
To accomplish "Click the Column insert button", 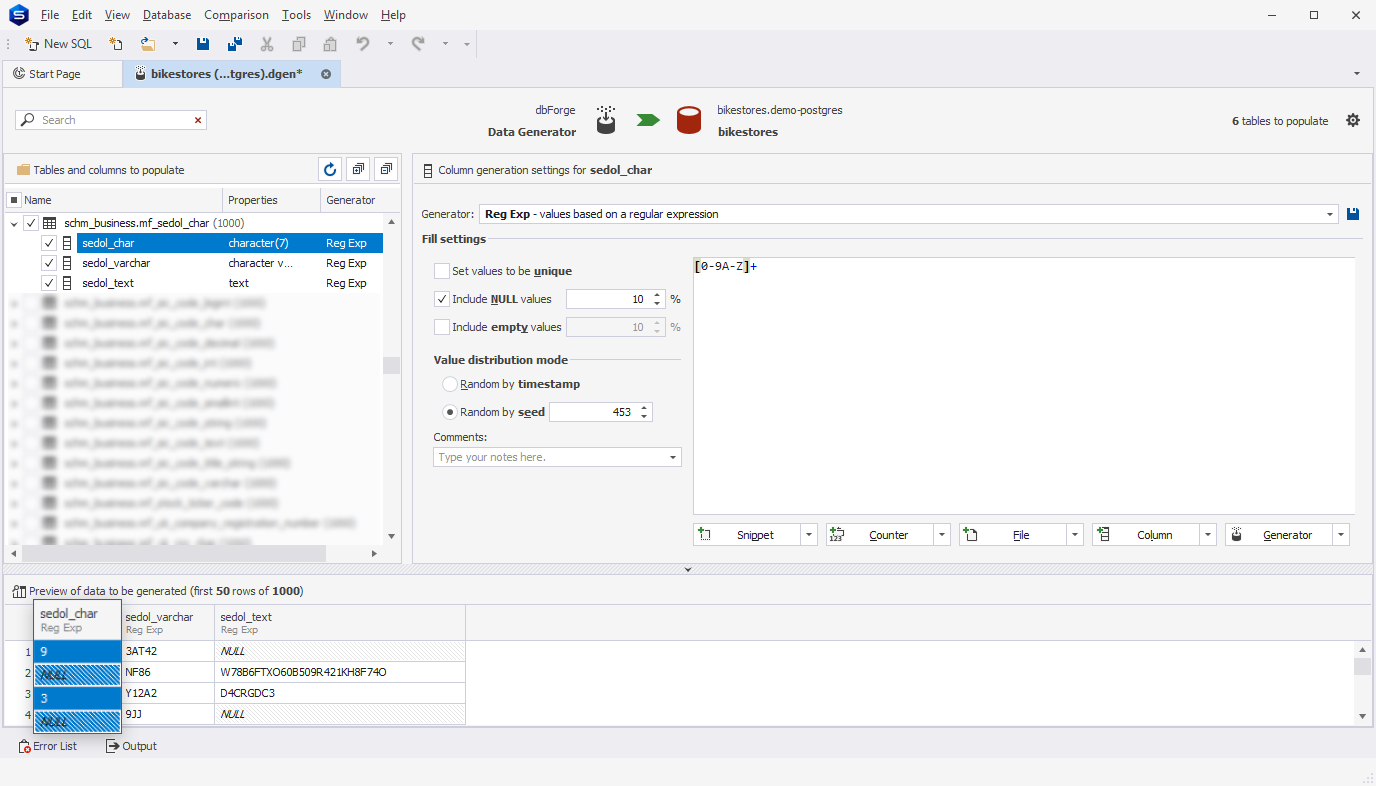I will tap(1146, 535).
